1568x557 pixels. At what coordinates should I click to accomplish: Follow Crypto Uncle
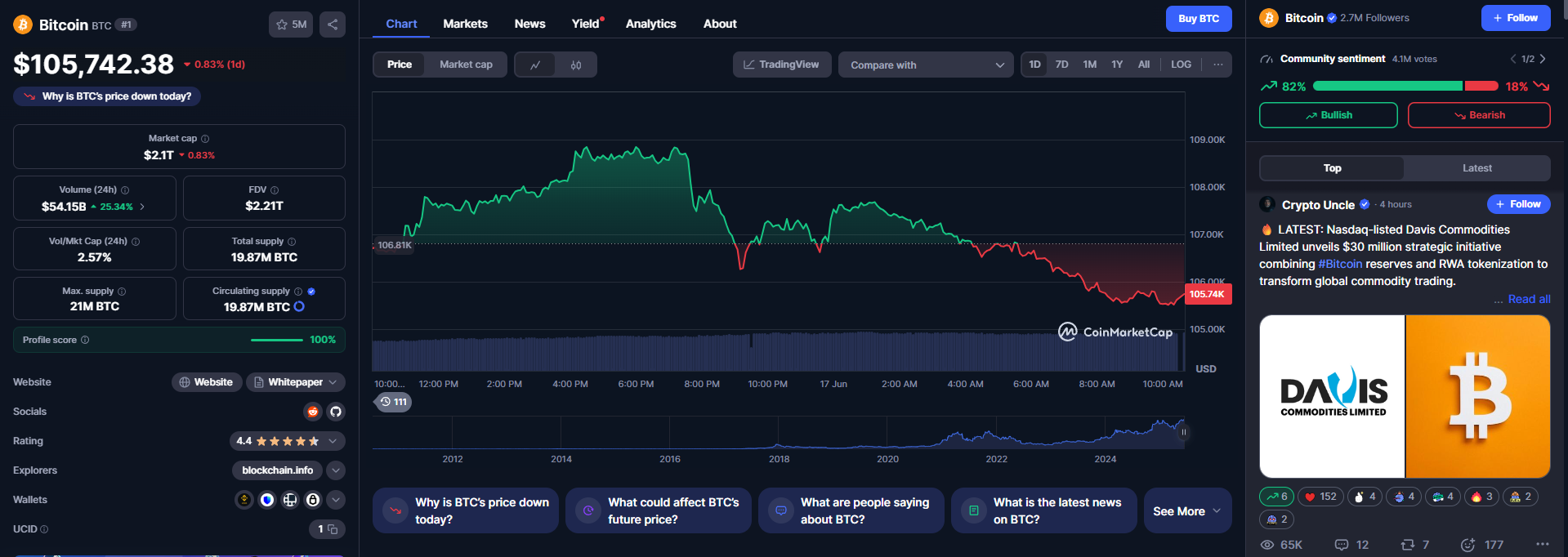coord(1518,204)
